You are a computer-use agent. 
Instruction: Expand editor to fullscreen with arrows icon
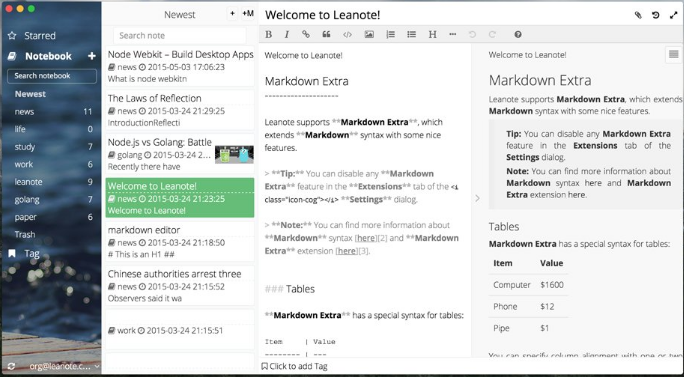click(674, 15)
